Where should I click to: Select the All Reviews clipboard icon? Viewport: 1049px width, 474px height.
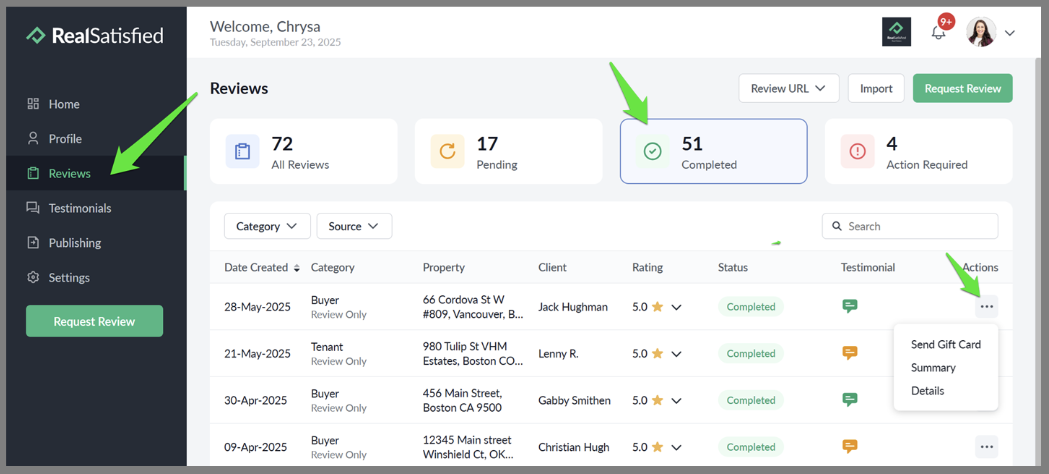coord(242,152)
